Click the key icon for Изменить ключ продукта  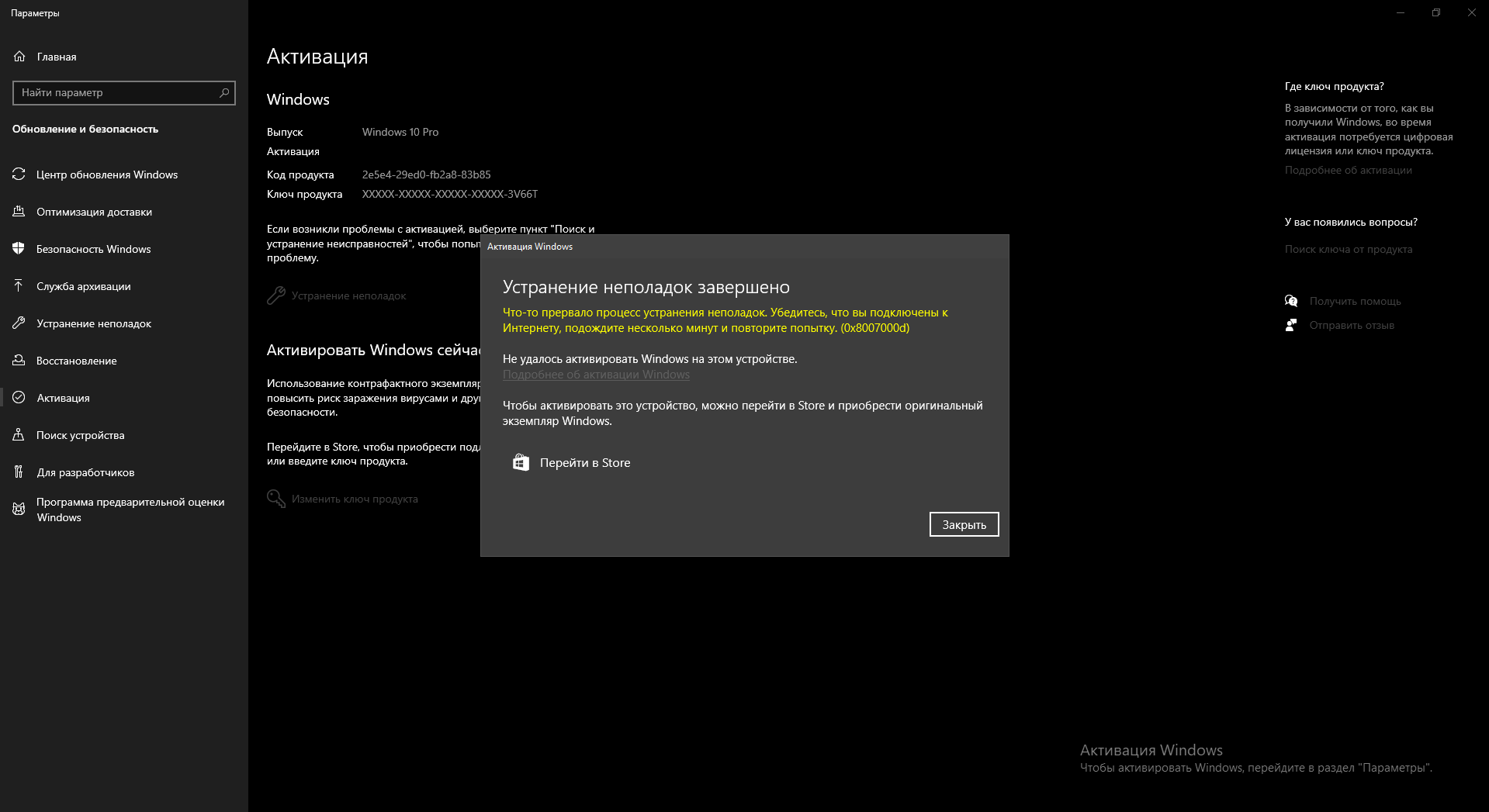(276, 499)
